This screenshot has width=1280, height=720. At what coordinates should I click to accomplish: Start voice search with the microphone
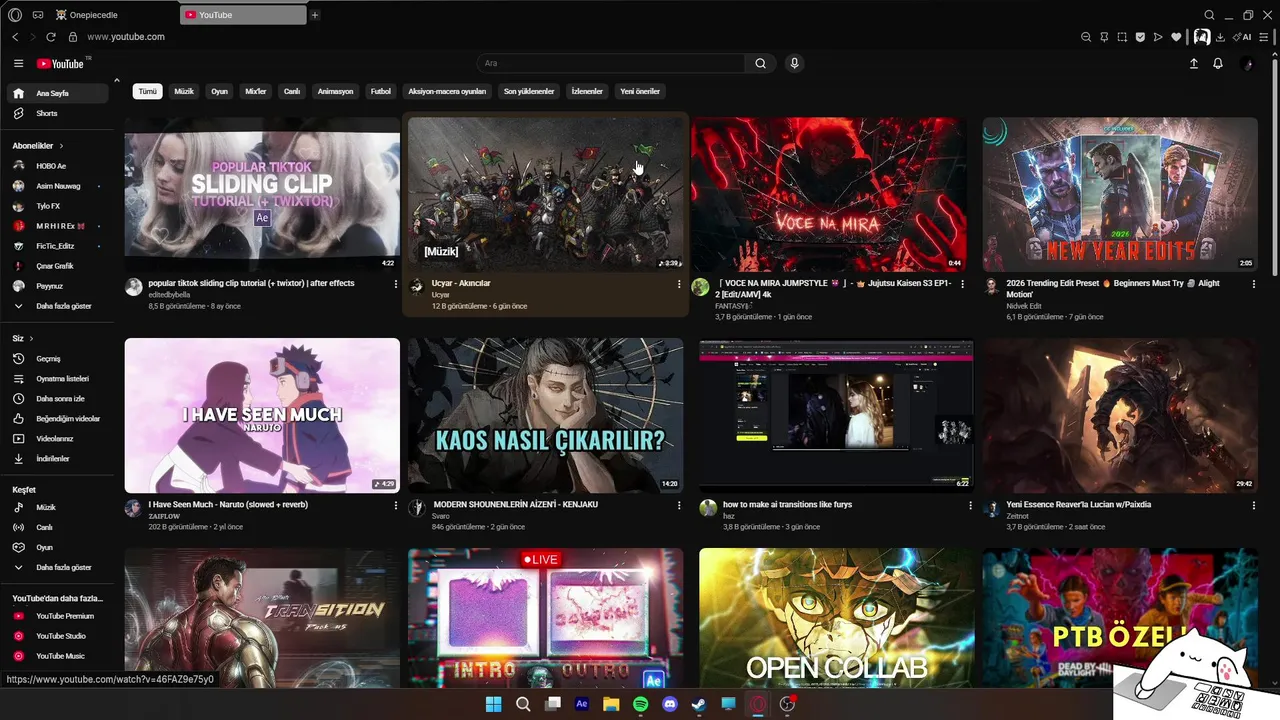(x=794, y=63)
